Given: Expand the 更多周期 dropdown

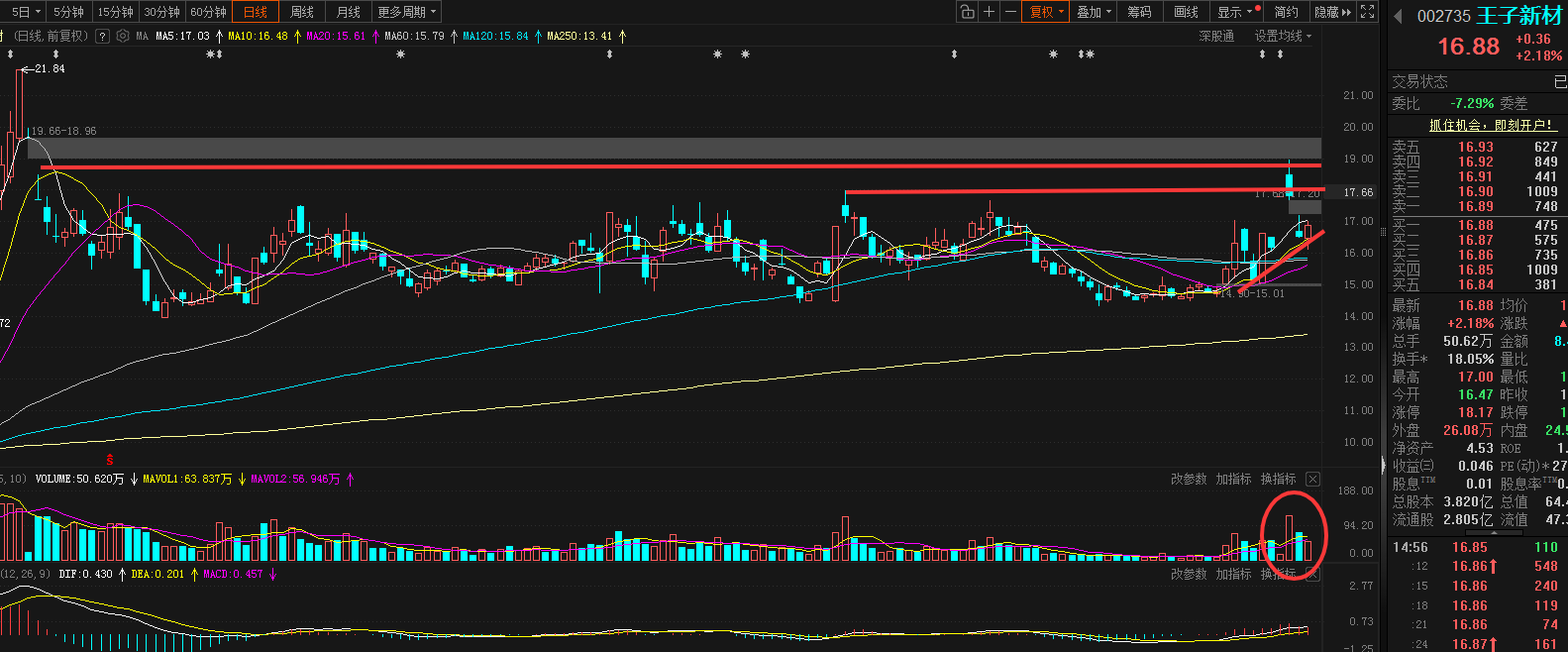Looking at the screenshot, I should click(x=407, y=12).
